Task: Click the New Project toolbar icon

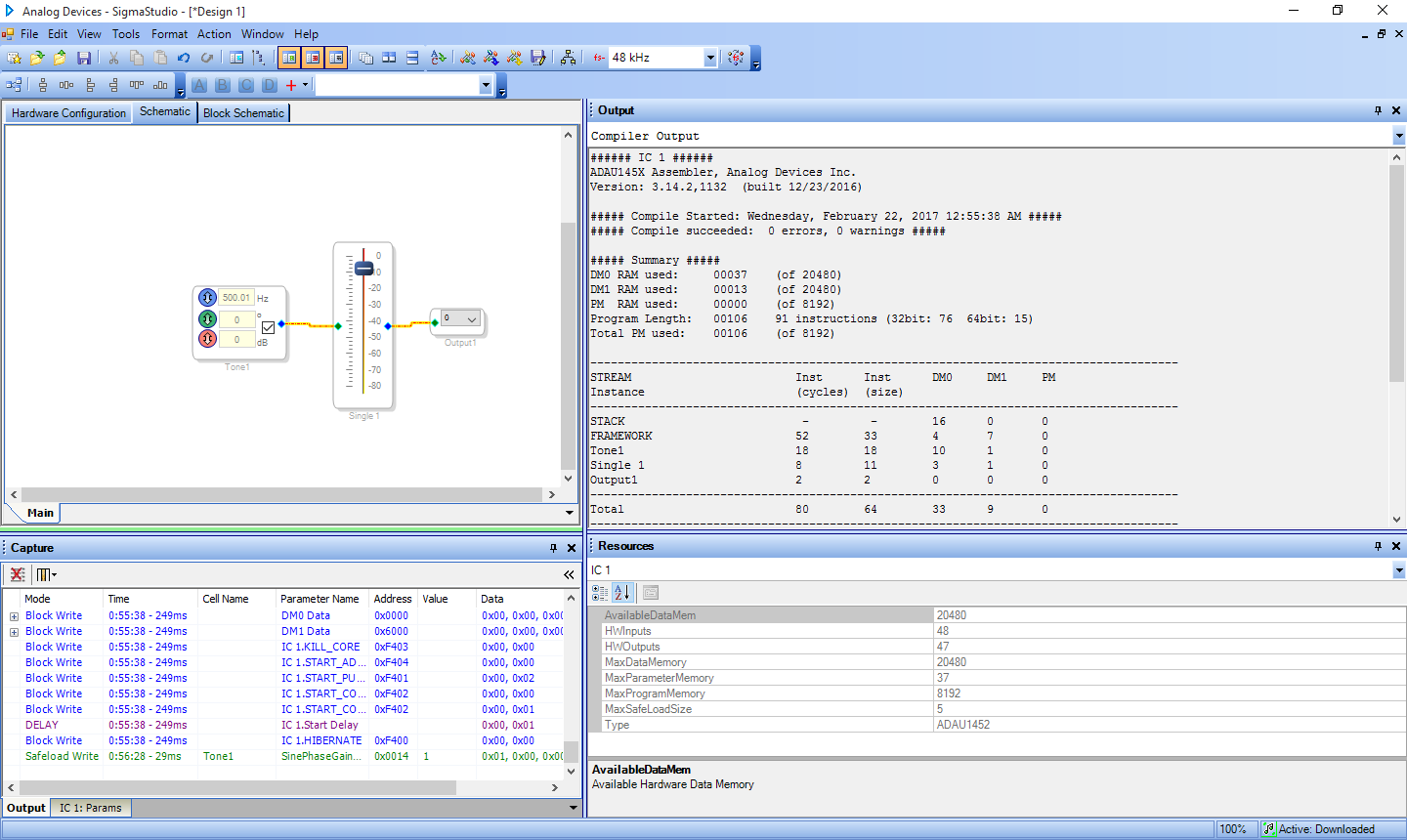Action: (x=14, y=58)
